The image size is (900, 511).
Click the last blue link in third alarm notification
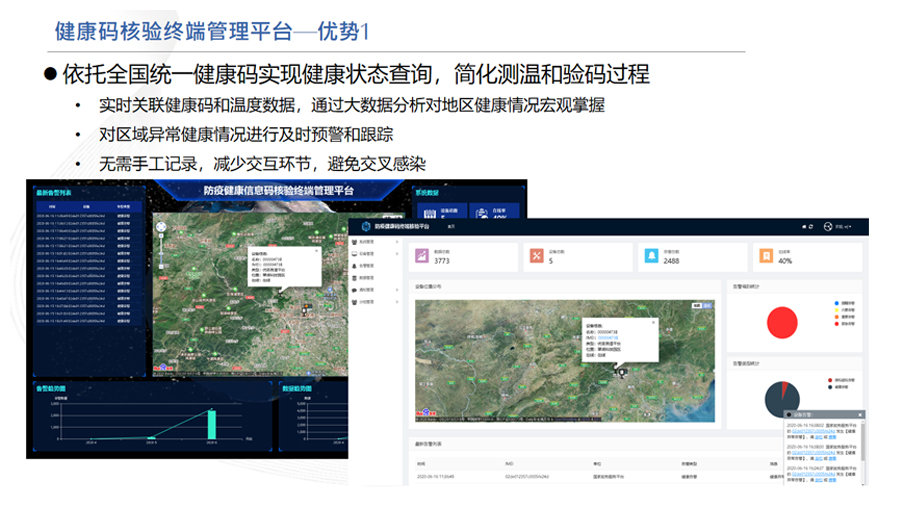coord(832,480)
